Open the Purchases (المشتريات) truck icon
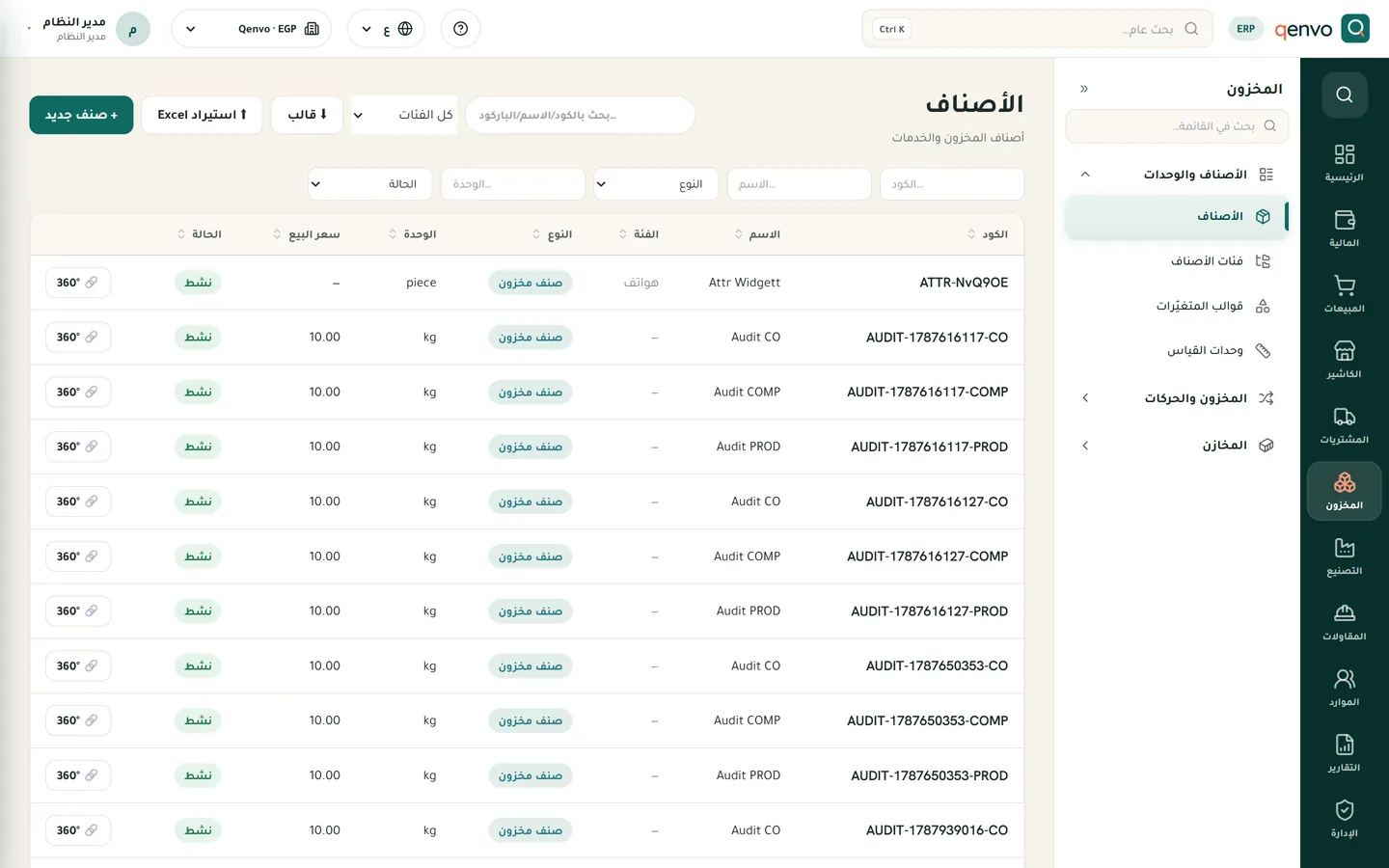 (1344, 425)
